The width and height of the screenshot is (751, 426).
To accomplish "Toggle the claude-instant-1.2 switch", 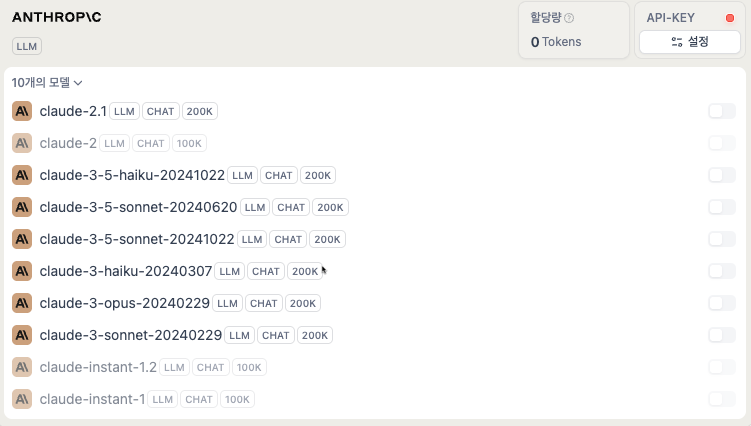I will tap(722, 367).
